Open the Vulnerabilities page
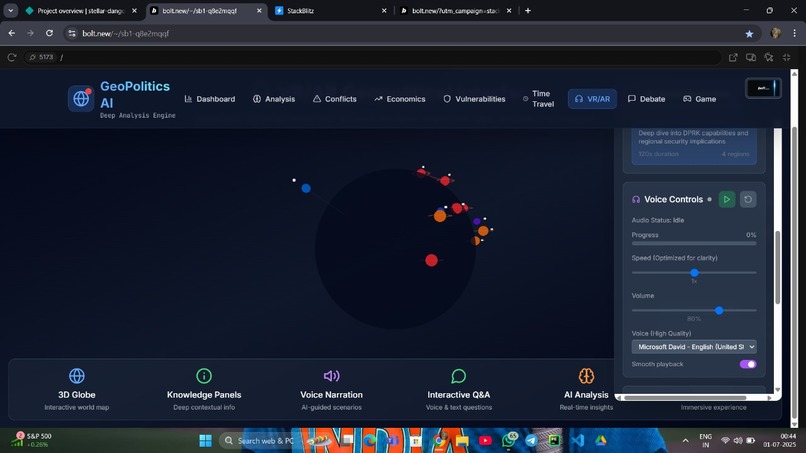Viewport: 806px width, 453px height. 474,99
